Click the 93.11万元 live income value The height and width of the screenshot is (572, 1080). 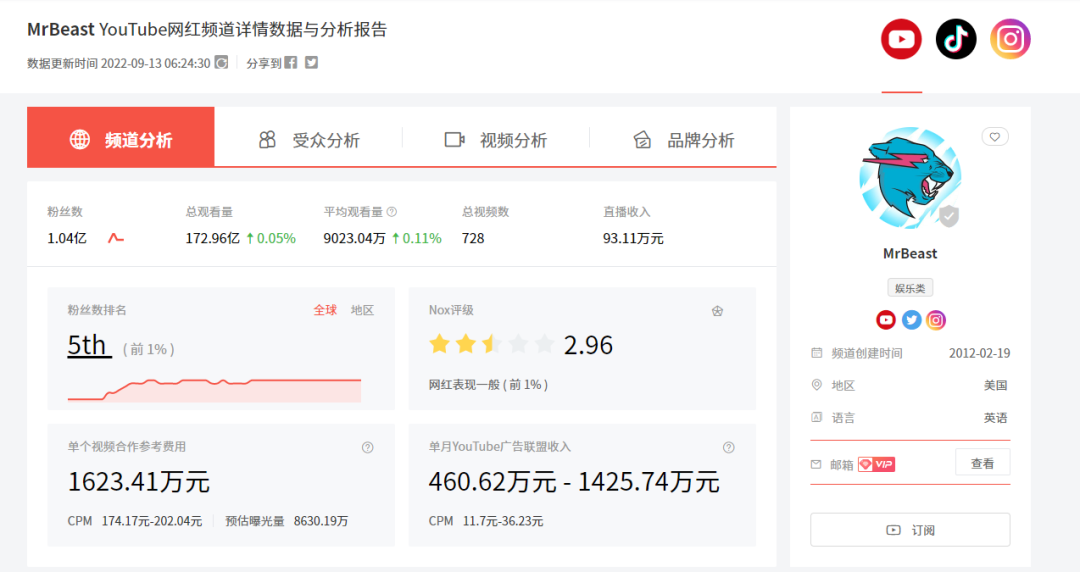point(633,238)
